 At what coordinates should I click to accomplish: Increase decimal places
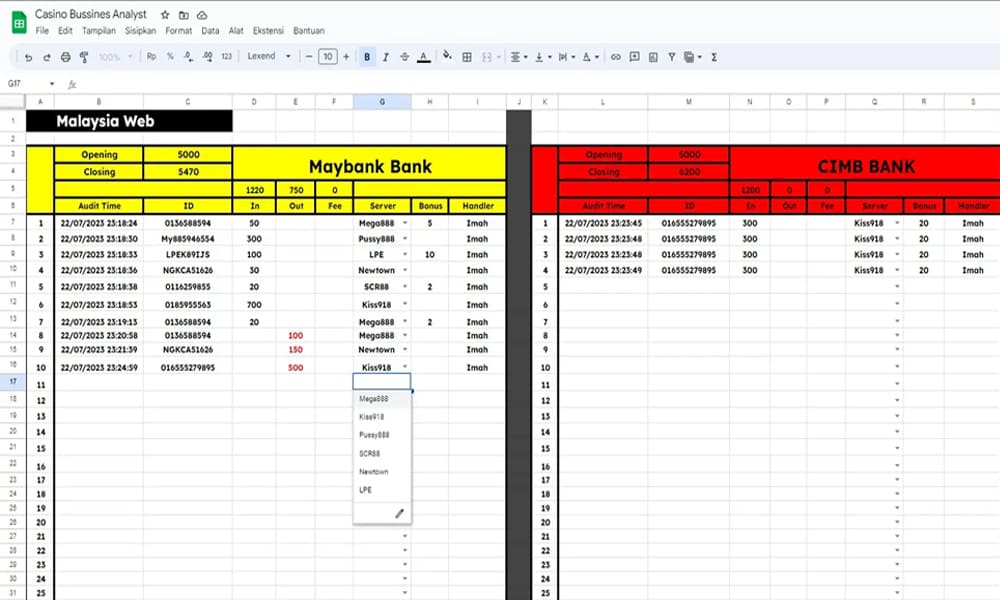(x=207, y=57)
